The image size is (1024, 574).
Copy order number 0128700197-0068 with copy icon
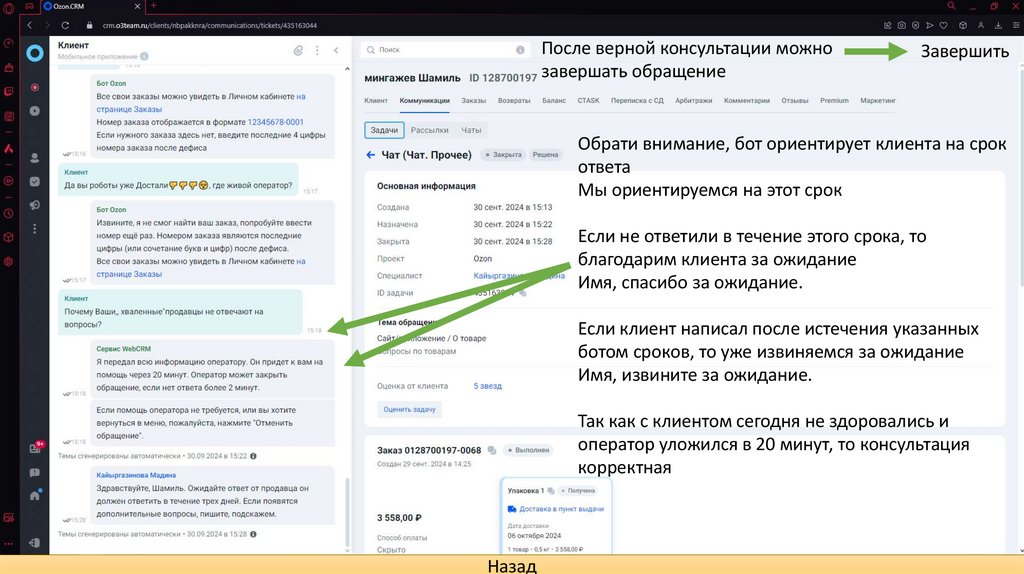pos(492,450)
